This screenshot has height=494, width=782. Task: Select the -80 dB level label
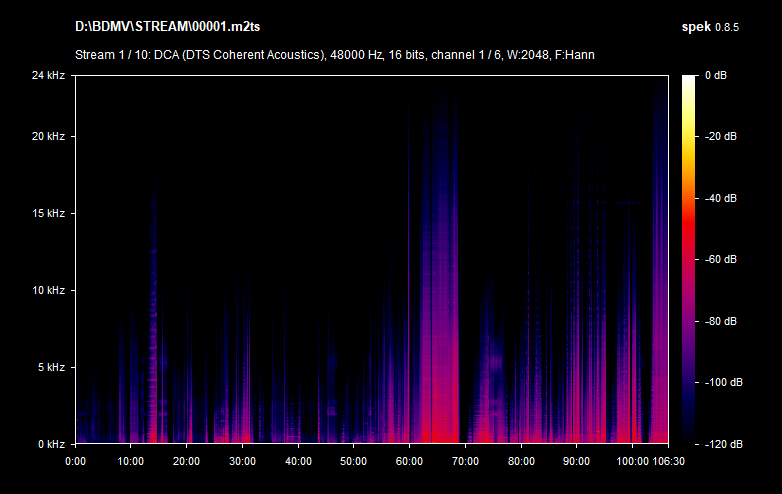tap(720, 322)
